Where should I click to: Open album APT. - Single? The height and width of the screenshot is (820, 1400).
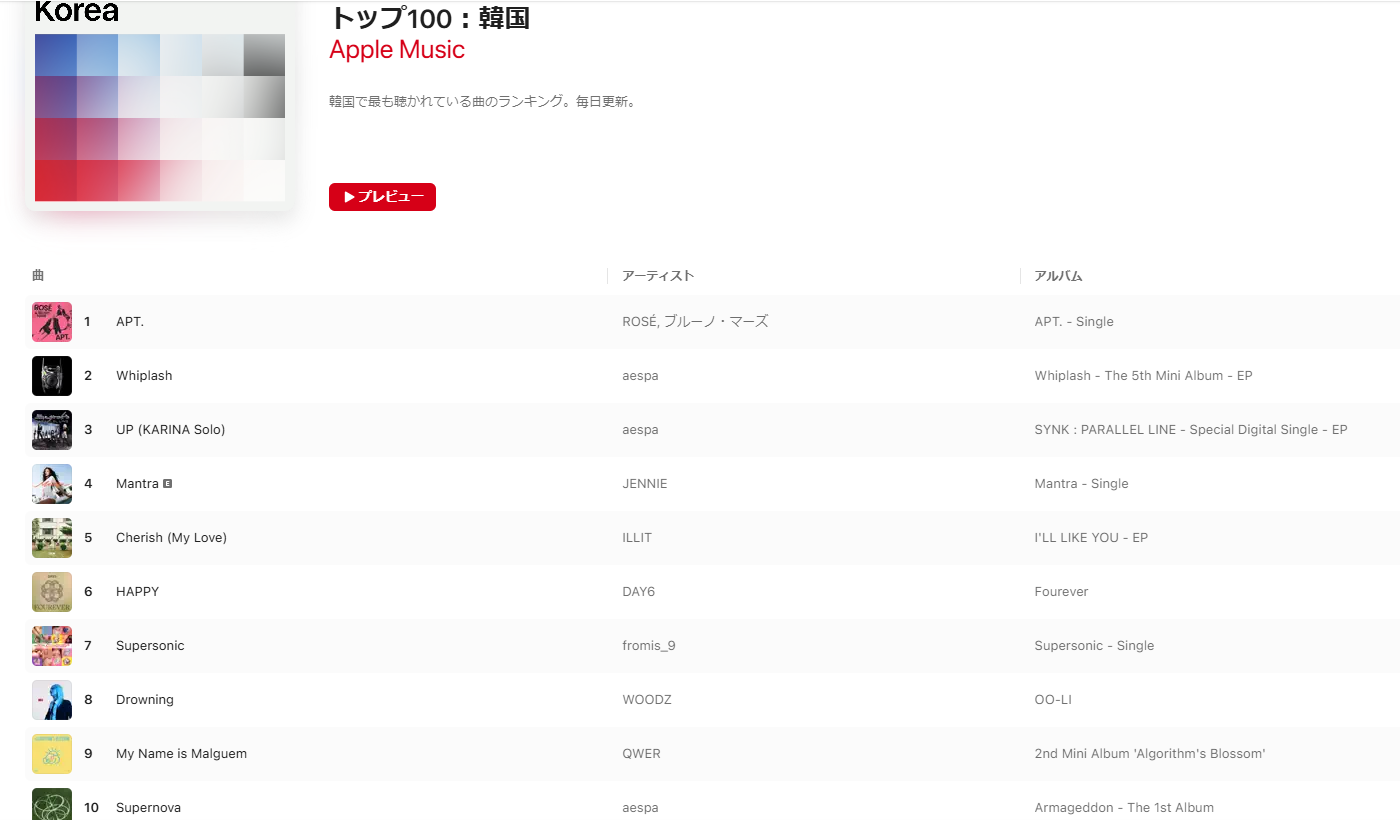[x=1074, y=322]
